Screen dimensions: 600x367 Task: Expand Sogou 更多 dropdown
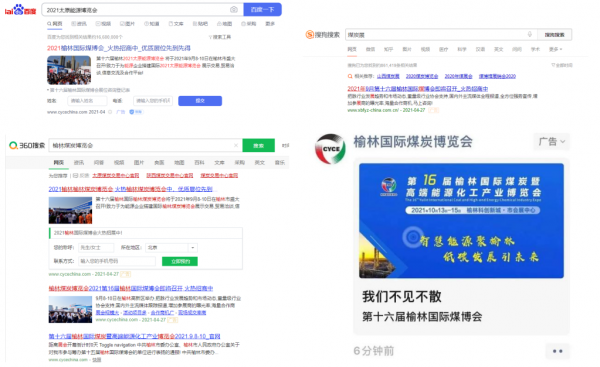coord(556,49)
